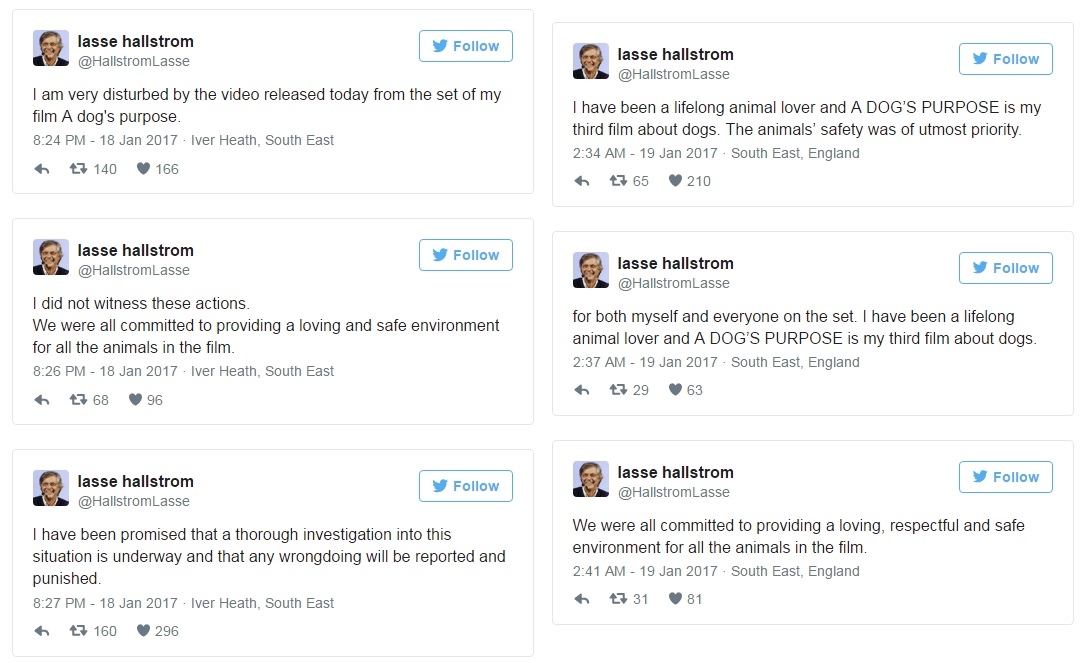Like the tweet with 296 likes
This screenshot has height=663, width=1081.
tap(143, 630)
